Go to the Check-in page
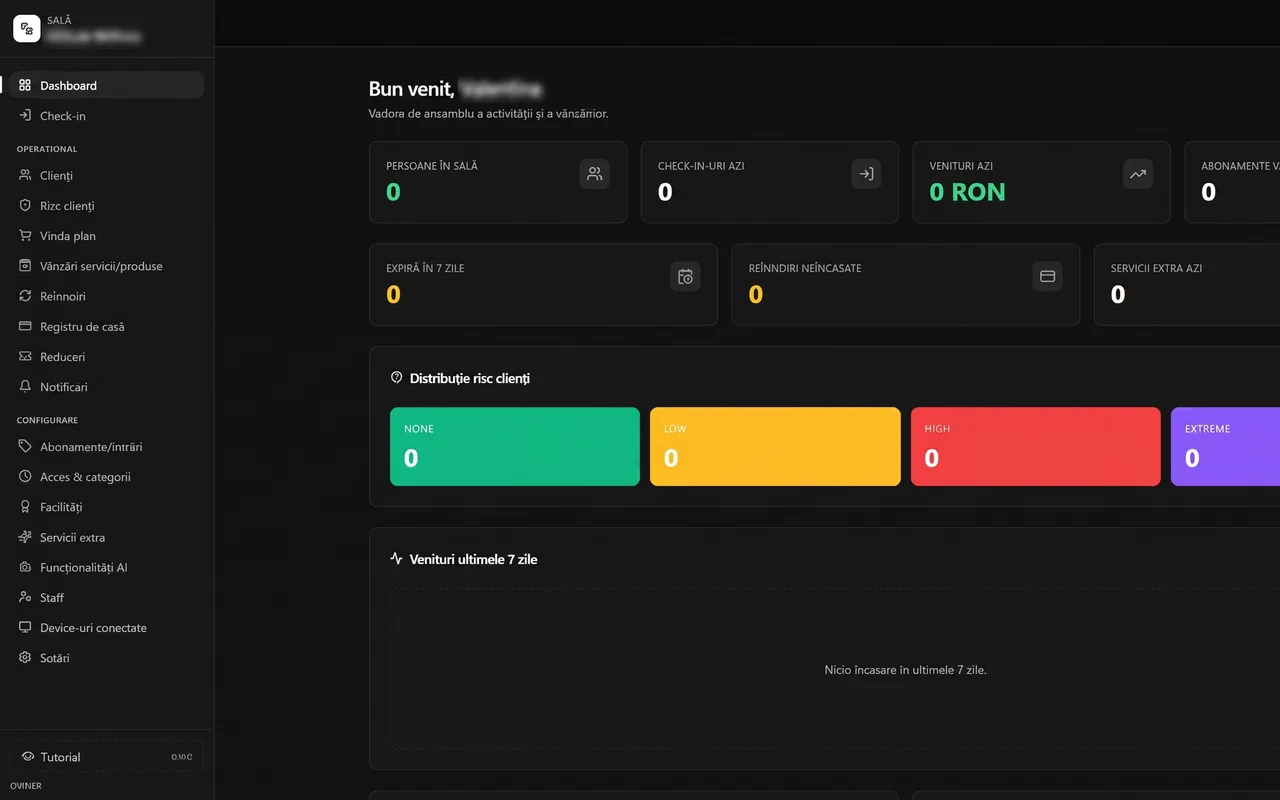Viewport: 1280px width, 800px height. tap(106, 116)
